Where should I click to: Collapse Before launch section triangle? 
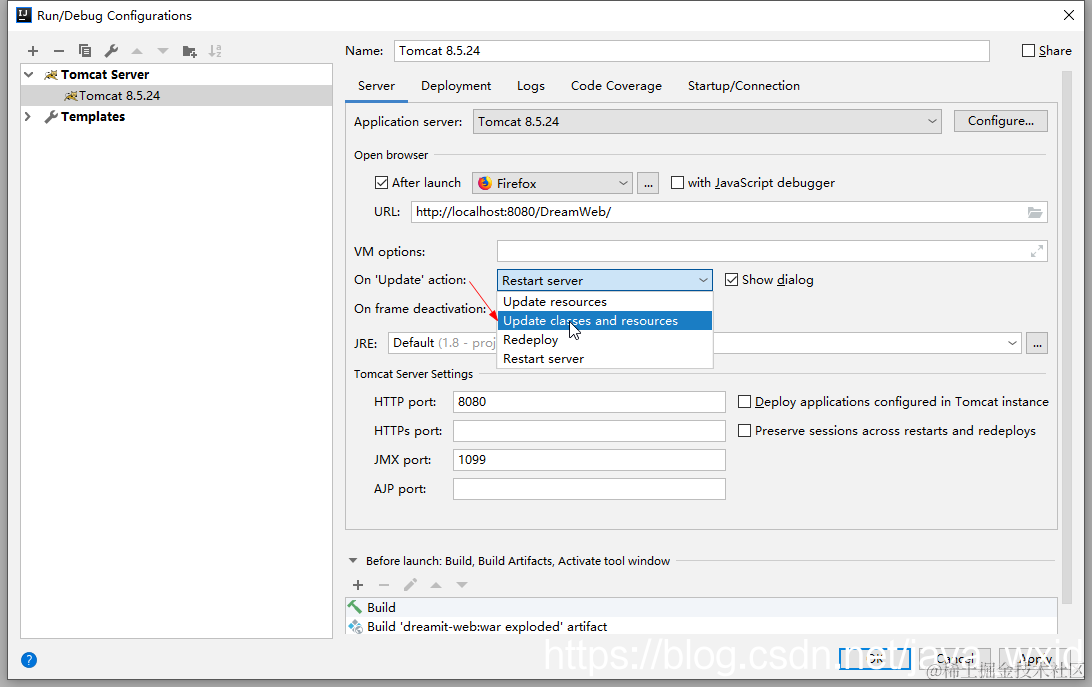point(352,561)
